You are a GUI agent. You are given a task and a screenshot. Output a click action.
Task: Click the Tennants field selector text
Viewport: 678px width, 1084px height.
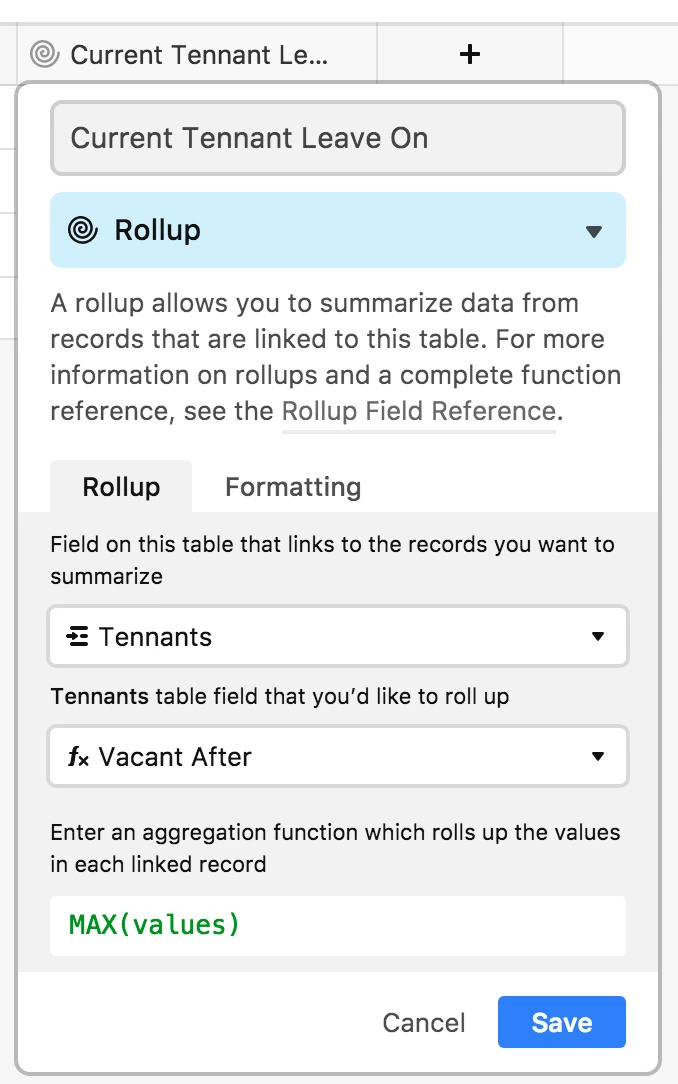(156, 637)
